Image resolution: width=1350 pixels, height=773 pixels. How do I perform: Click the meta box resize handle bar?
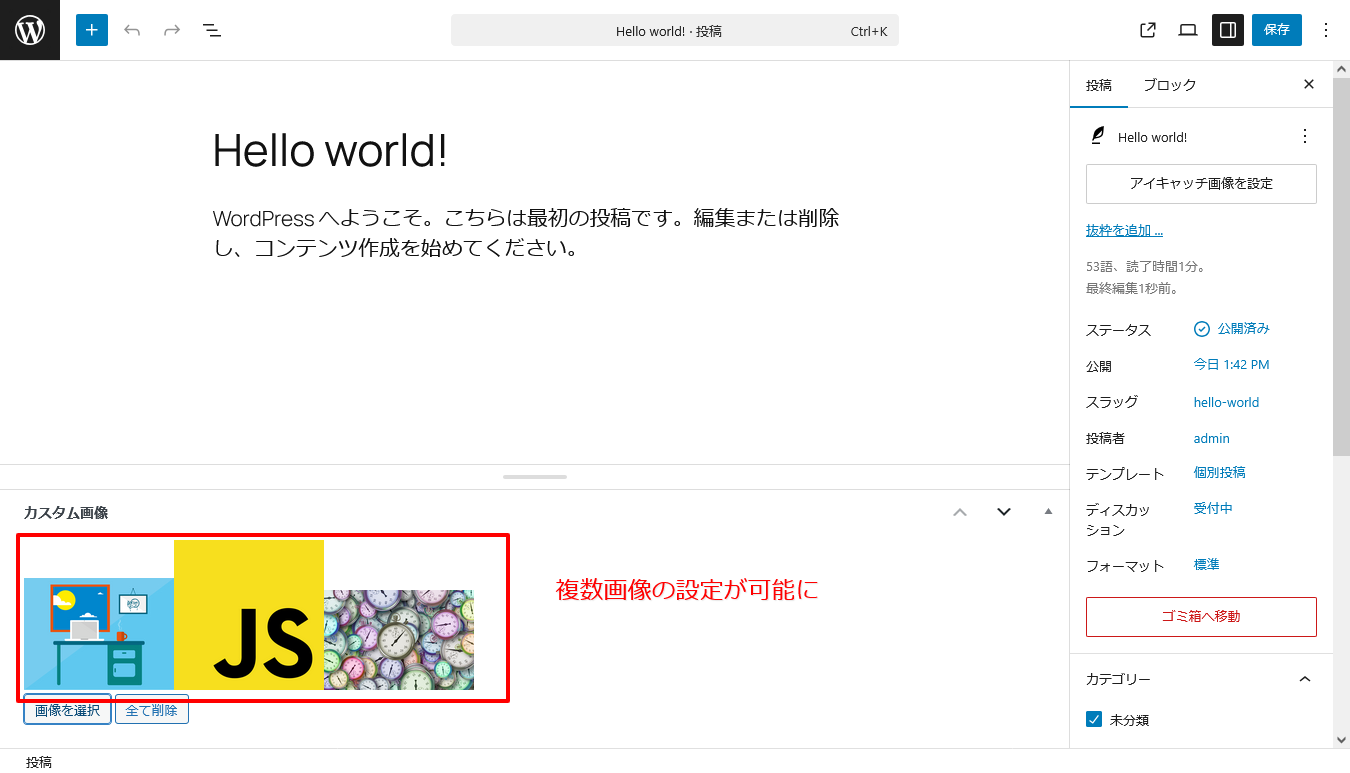(x=535, y=477)
